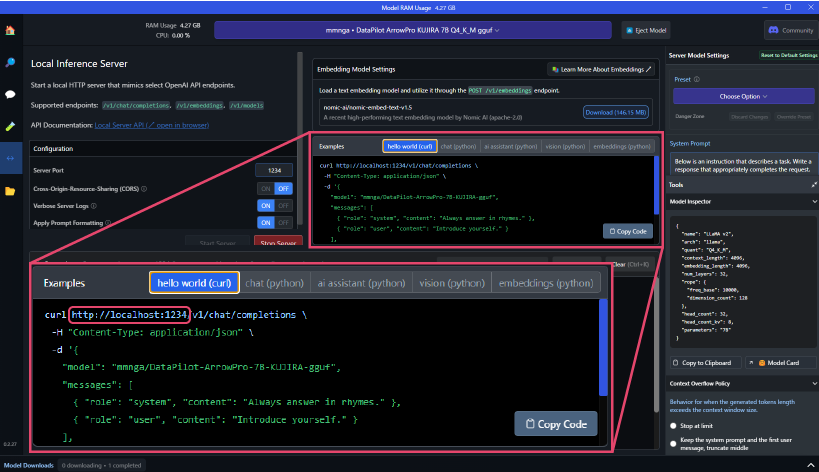Click the expand icon on the Tools header
The height and width of the screenshot is (472, 819).
click(x=814, y=185)
